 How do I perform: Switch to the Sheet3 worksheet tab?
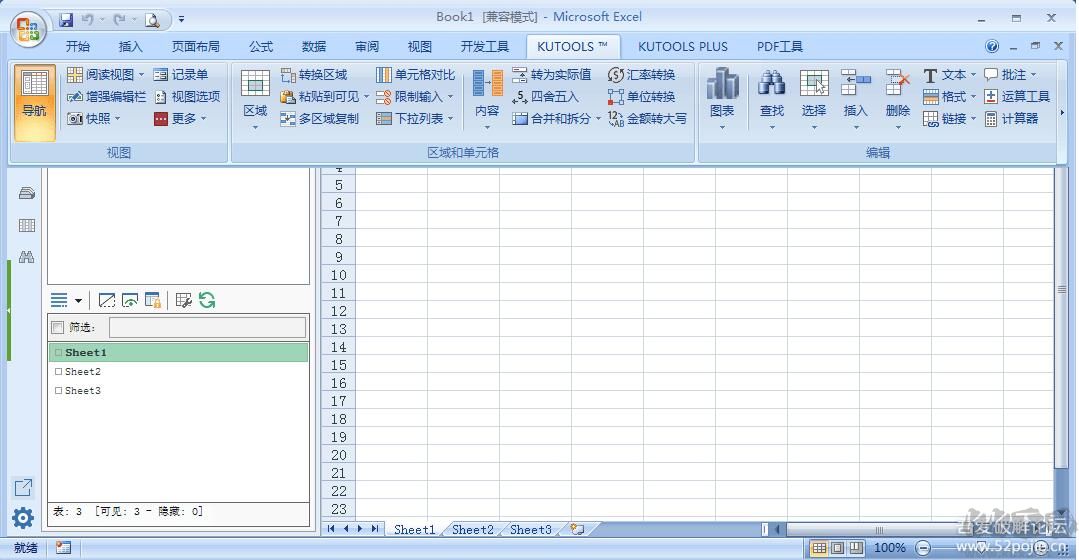click(x=531, y=529)
